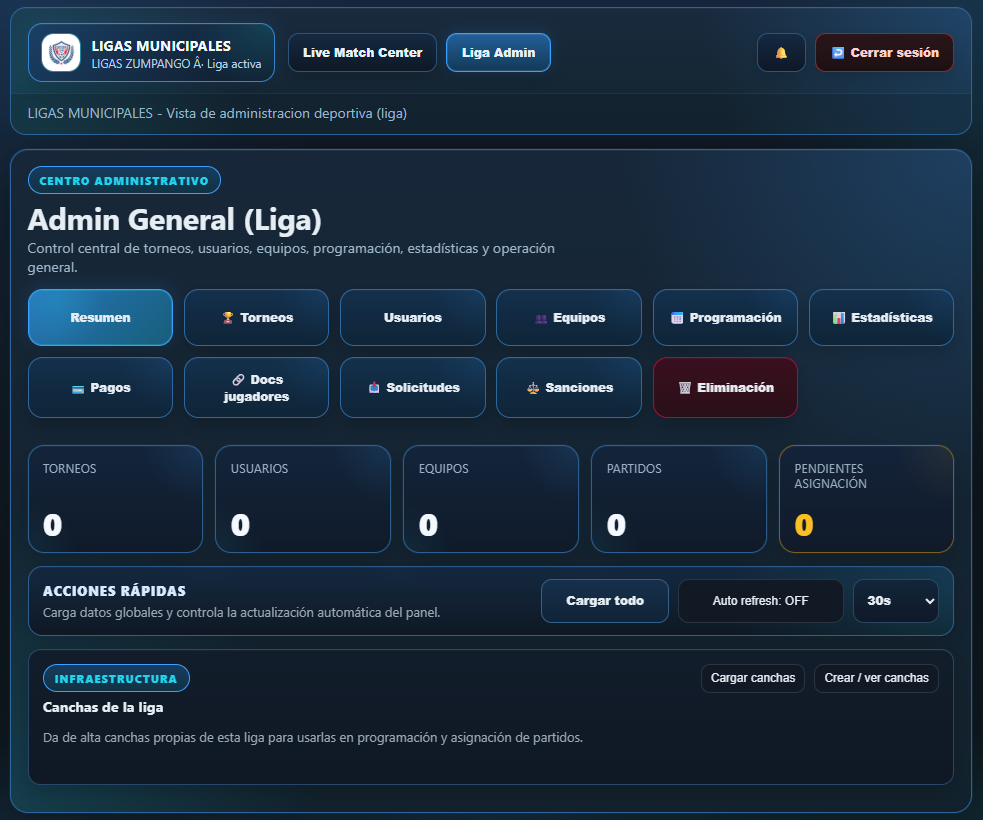Click Cerrar sesión to log out

click(x=884, y=52)
